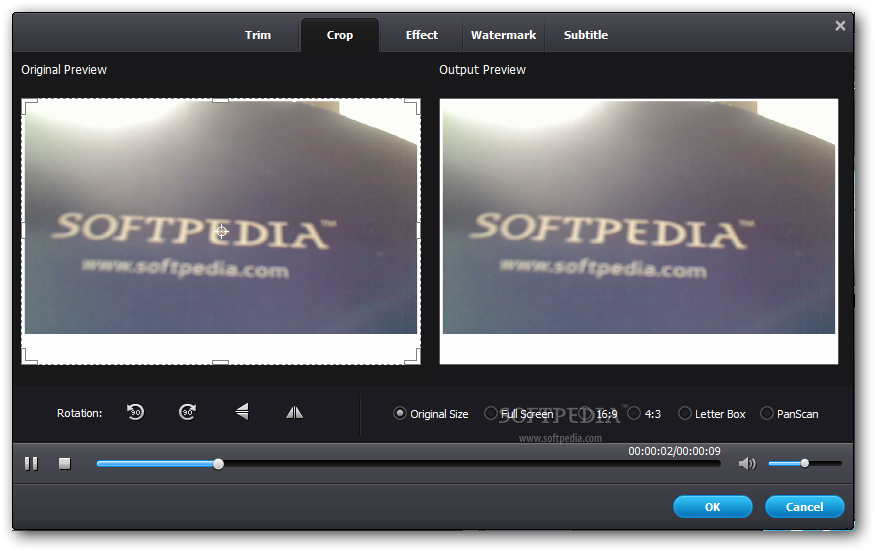Mute the audio via speaker icon
875x551 pixels.
[x=747, y=463]
